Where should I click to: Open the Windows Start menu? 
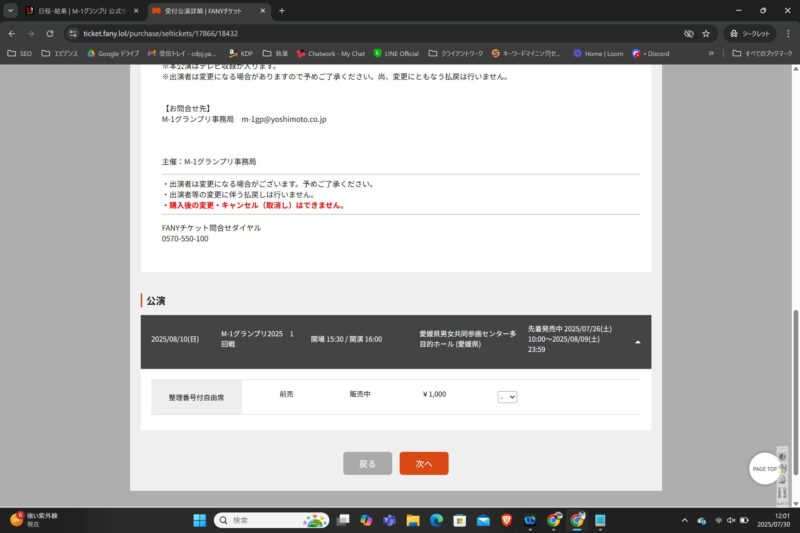click(200, 520)
